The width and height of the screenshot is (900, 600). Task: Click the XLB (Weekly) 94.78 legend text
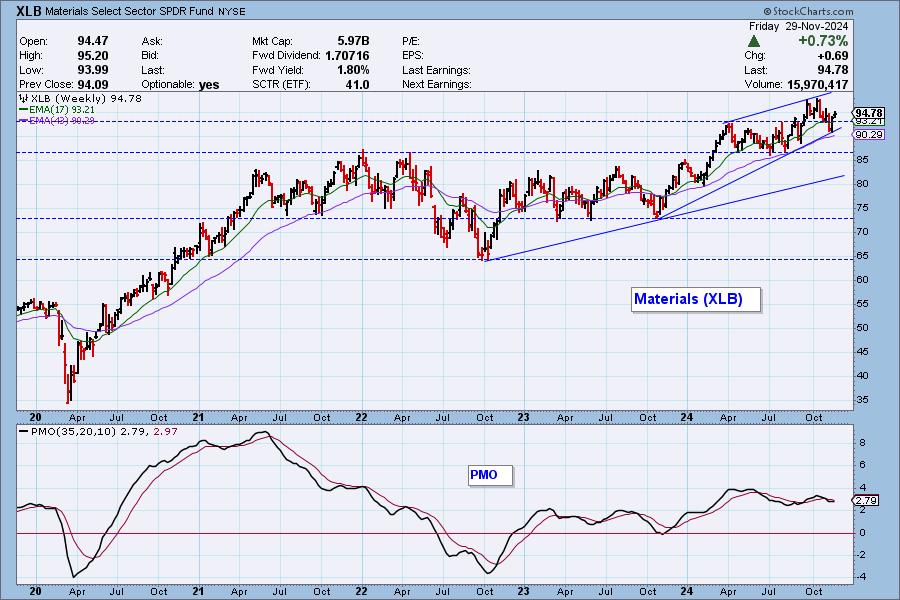[x=86, y=98]
